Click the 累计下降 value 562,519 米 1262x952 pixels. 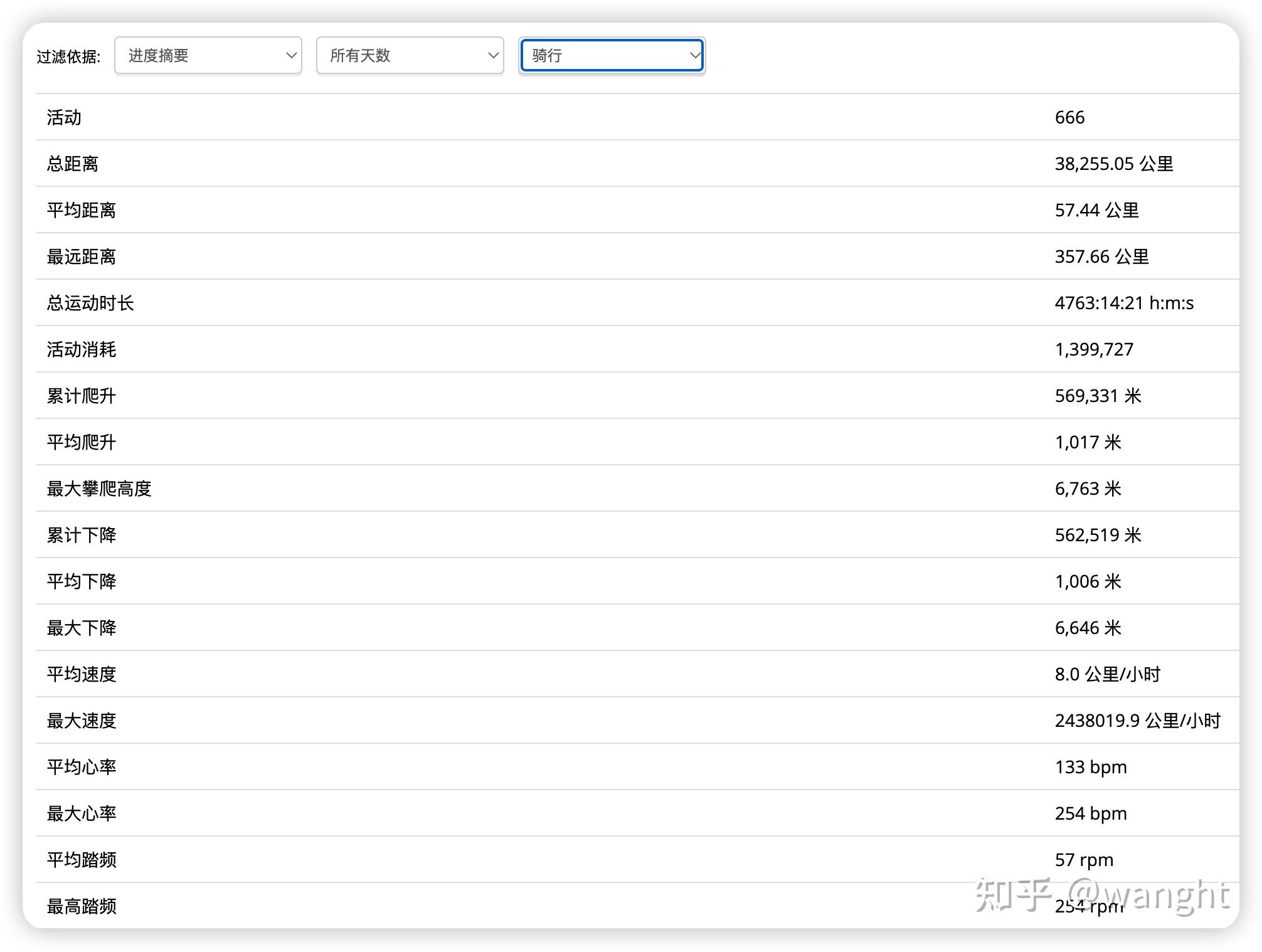pos(1098,535)
